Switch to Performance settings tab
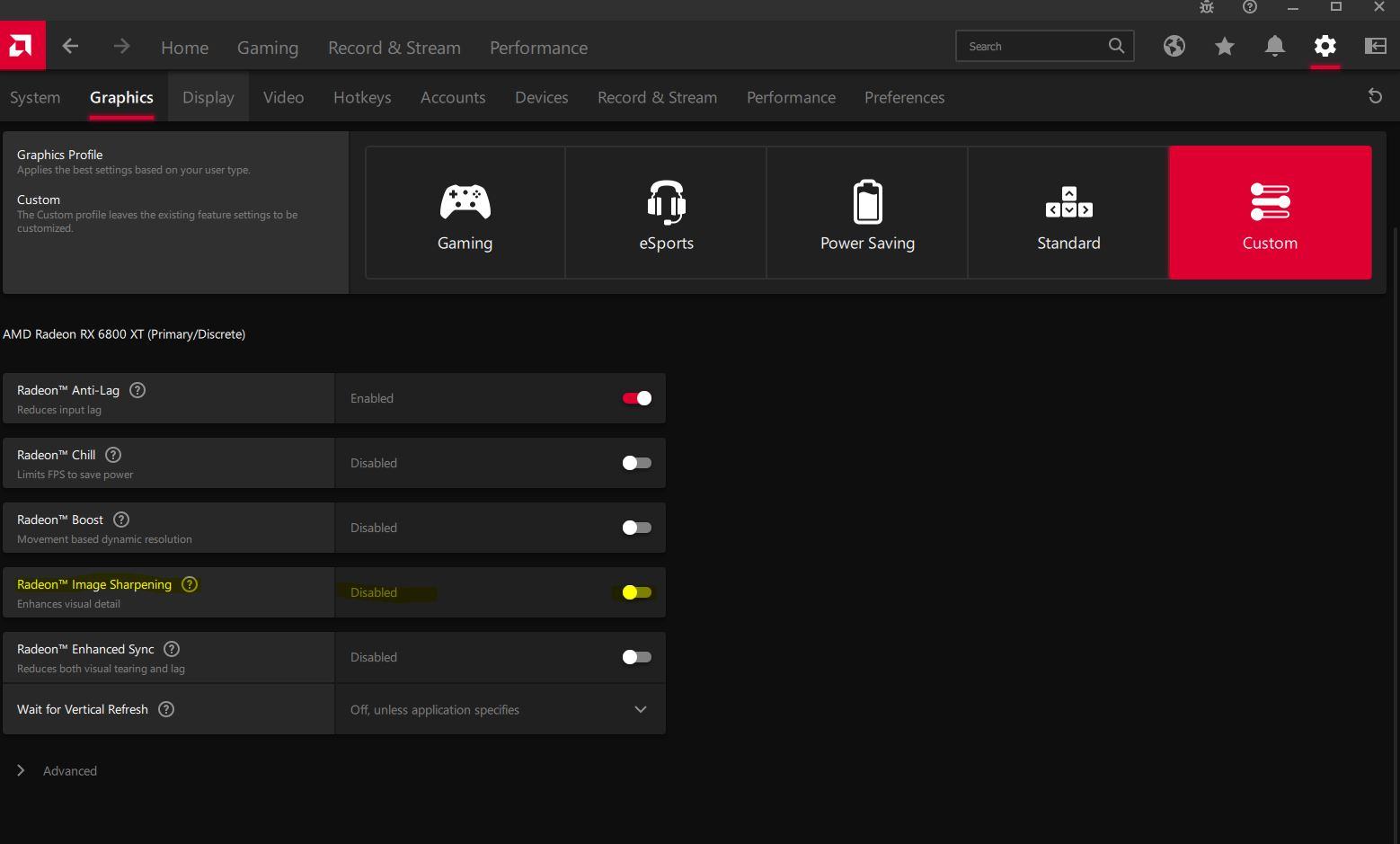 pos(791,97)
